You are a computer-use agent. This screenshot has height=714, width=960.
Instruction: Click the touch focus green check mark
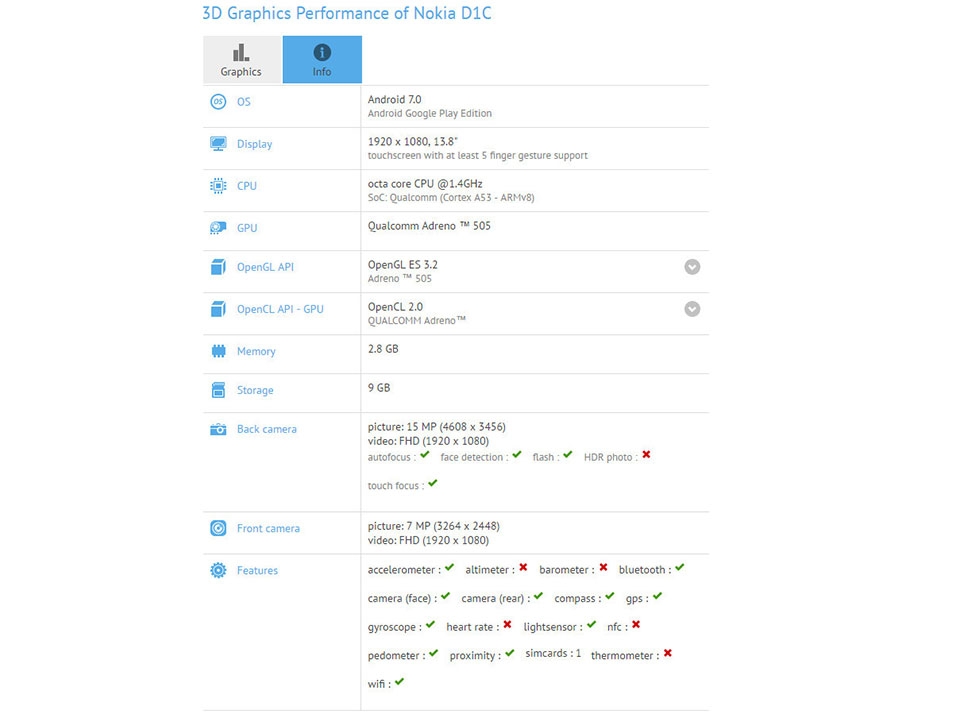click(x=433, y=484)
